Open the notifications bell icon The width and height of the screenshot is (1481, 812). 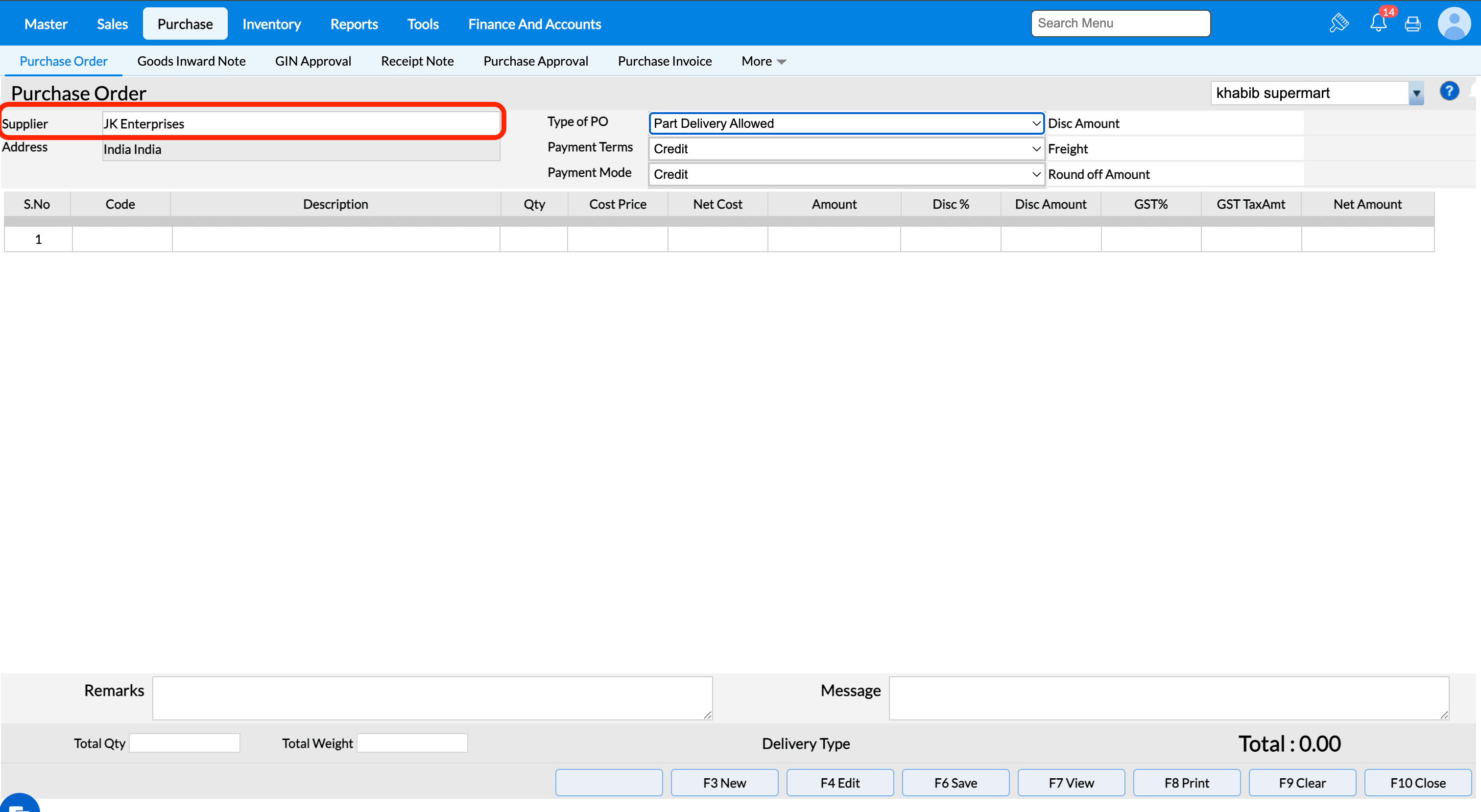(1378, 23)
